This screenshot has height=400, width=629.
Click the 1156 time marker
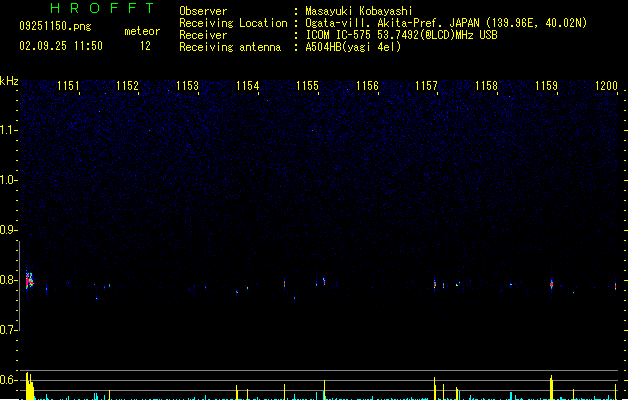[367, 85]
